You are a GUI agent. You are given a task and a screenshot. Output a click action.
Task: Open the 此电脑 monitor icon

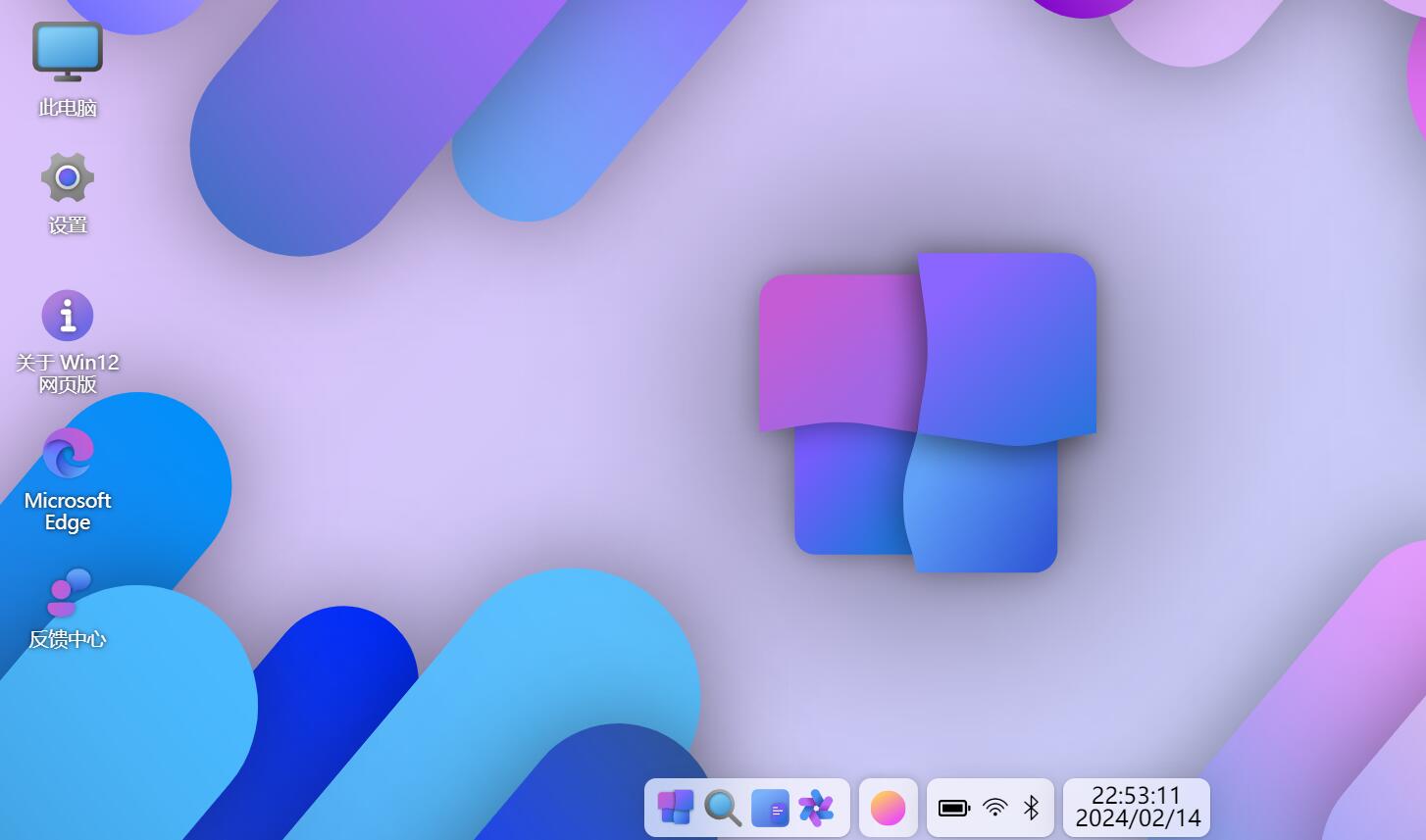68,51
